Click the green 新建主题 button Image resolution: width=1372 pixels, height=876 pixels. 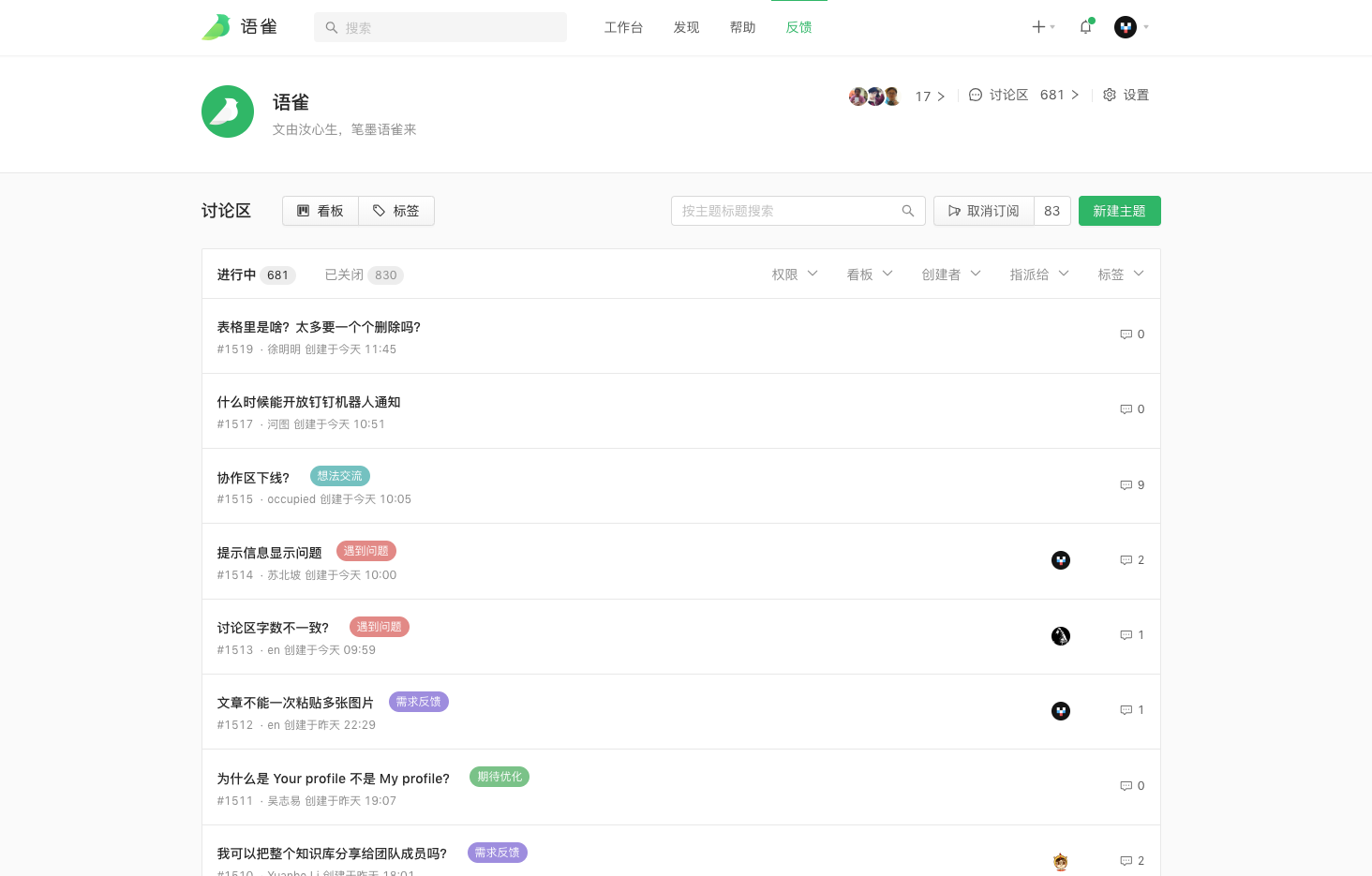[1119, 211]
